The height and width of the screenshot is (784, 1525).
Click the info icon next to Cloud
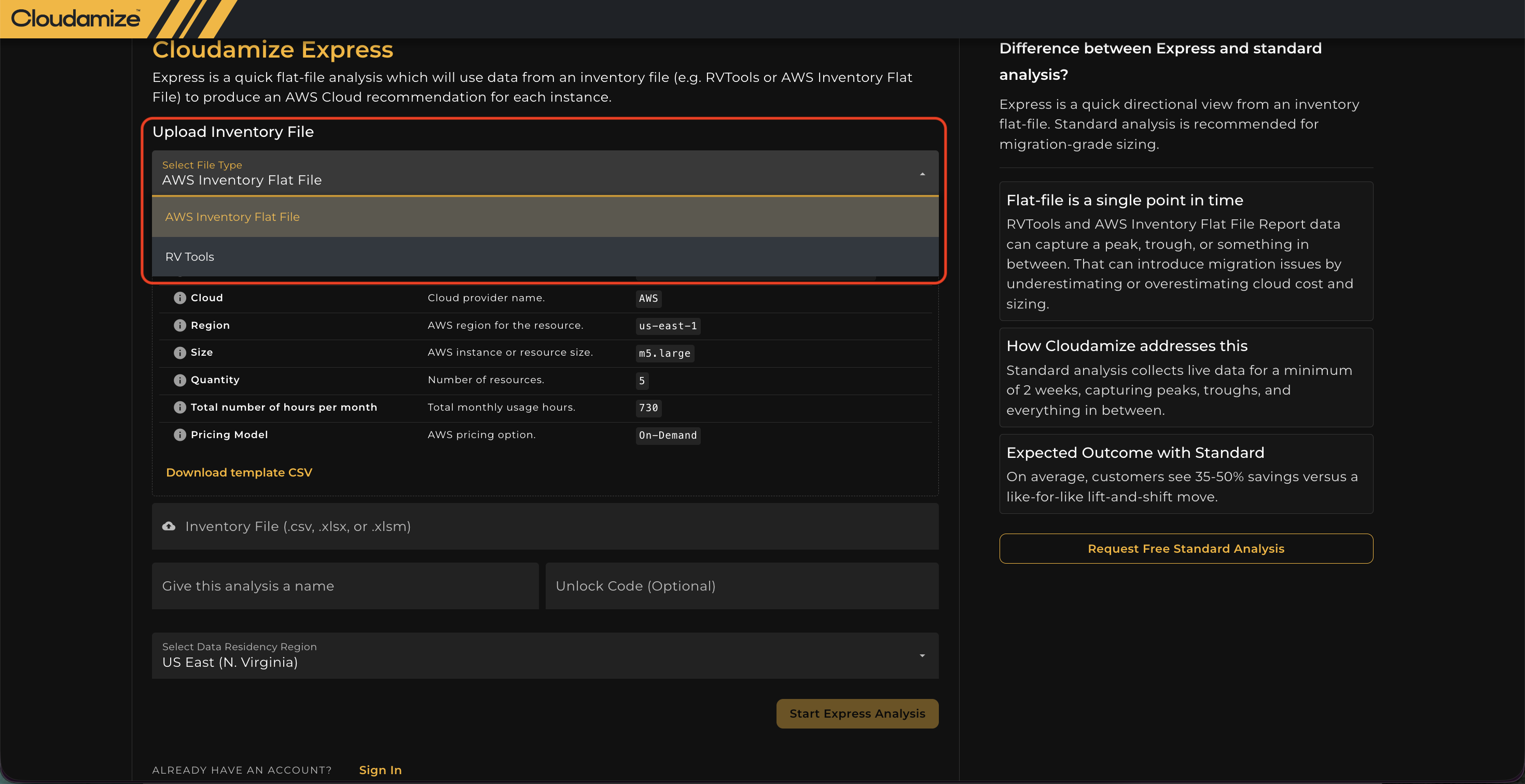(x=180, y=298)
